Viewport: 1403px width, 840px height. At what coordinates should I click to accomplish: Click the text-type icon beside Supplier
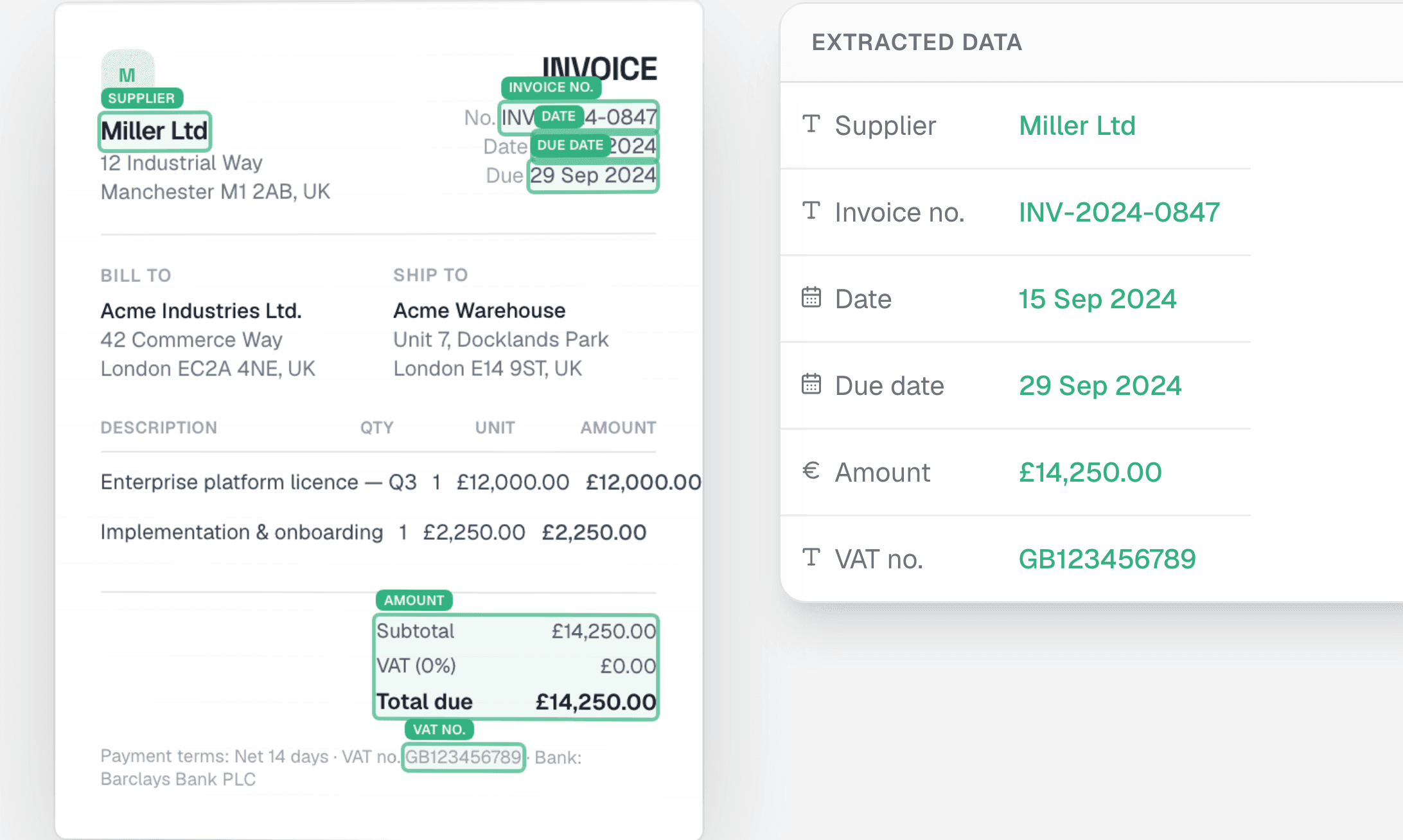click(x=811, y=124)
